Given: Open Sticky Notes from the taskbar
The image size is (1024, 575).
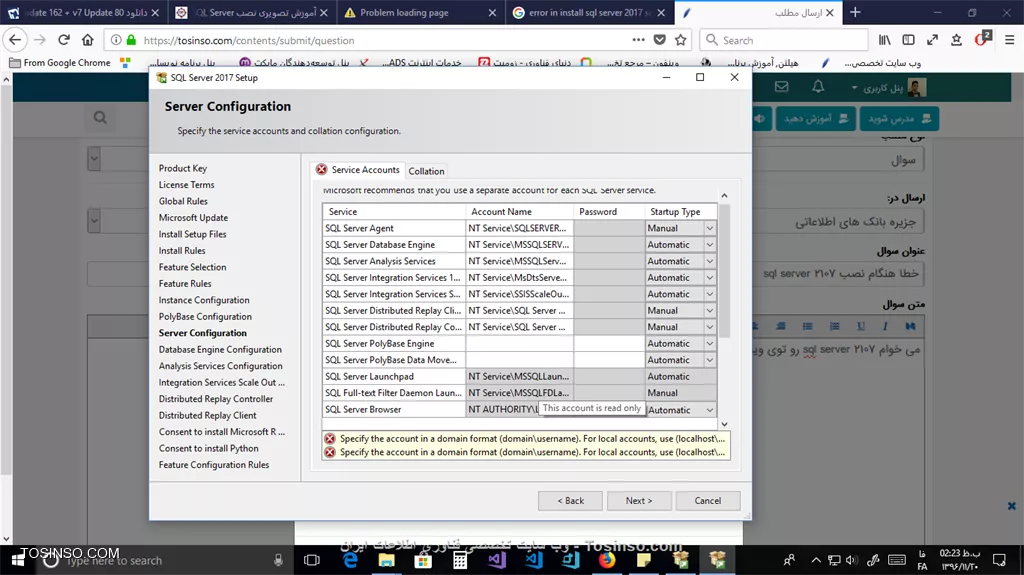Looking at the screenshot, I should tap(644, 560).
